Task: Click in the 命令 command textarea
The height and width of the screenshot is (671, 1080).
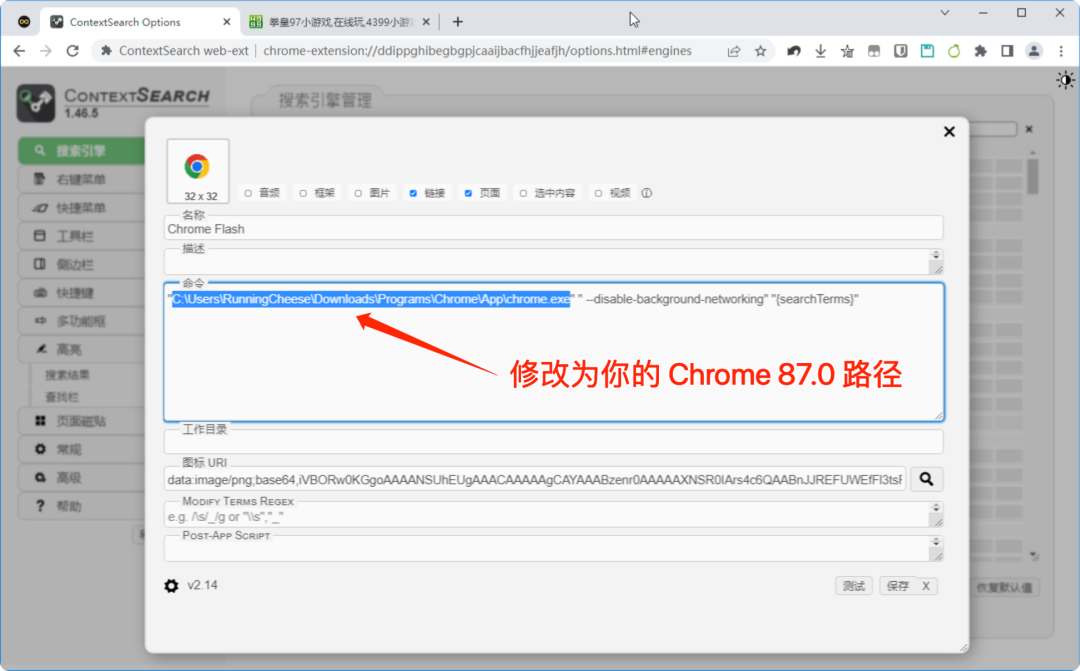Action: (554, 352)
